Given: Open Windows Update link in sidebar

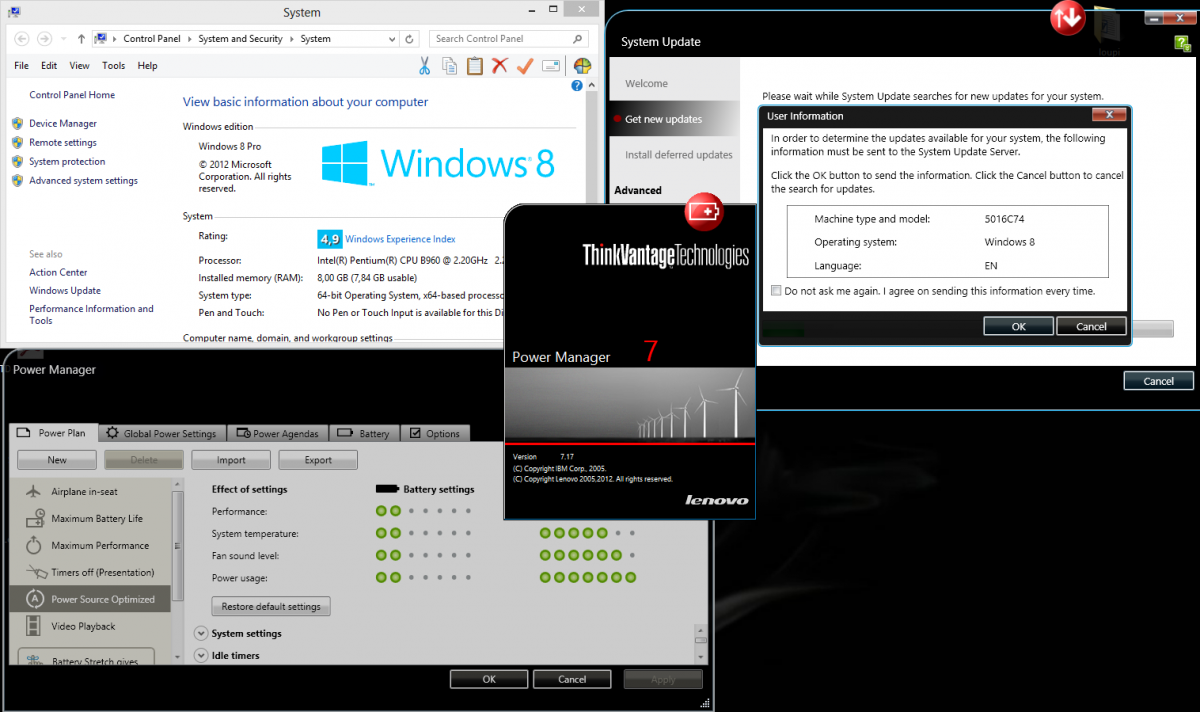Looking at the screenshot, I should point(65,290).
